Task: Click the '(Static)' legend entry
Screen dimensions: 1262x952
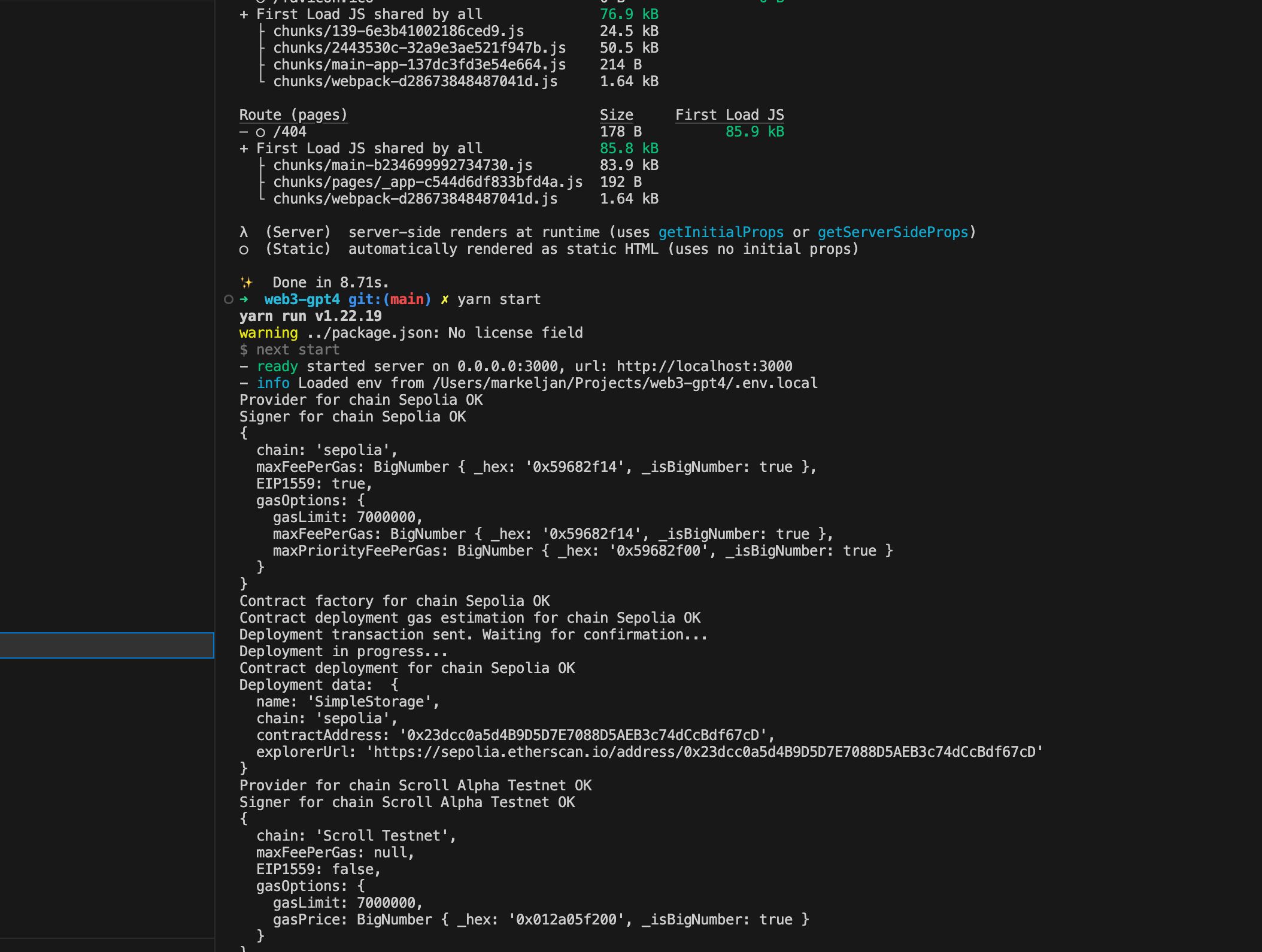Action: click(x=298, y=249)
